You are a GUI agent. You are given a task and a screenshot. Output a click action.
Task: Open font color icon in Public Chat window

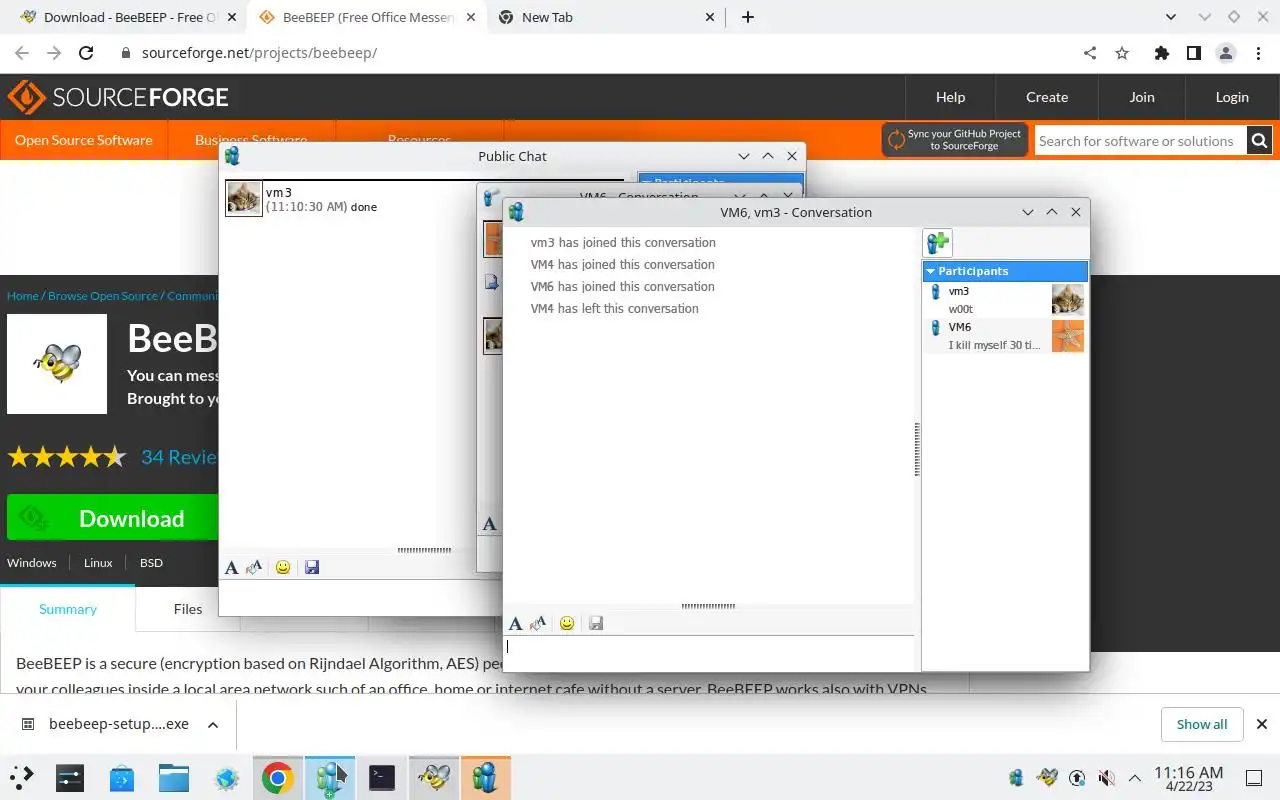254,567
